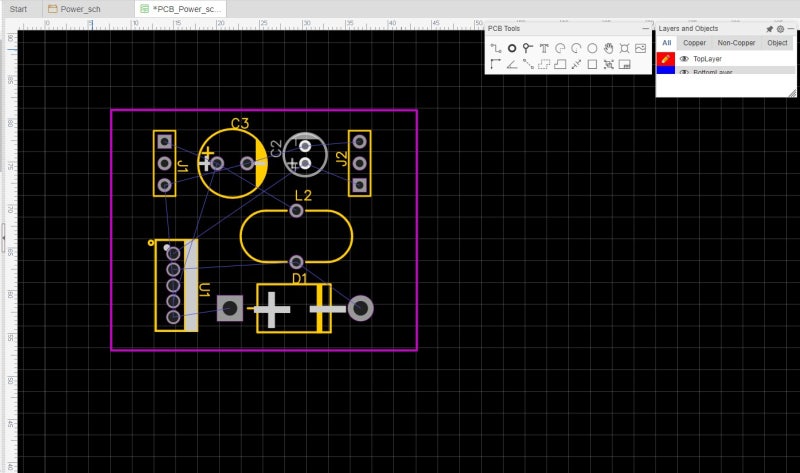Minimize the Layers and Objects panel
The height and width of the screenshot is (473, 800).
pyautogui.click(x=791, y=29)
